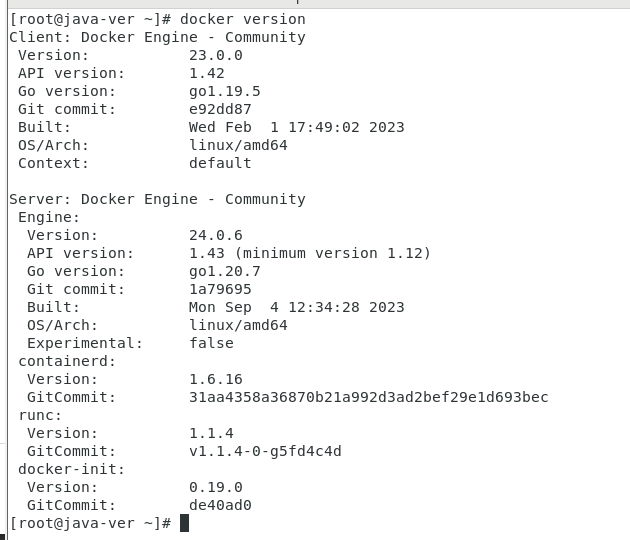630x540 pixels.
Task: Click the Go version go1.19.5
Action: point(225,91)
